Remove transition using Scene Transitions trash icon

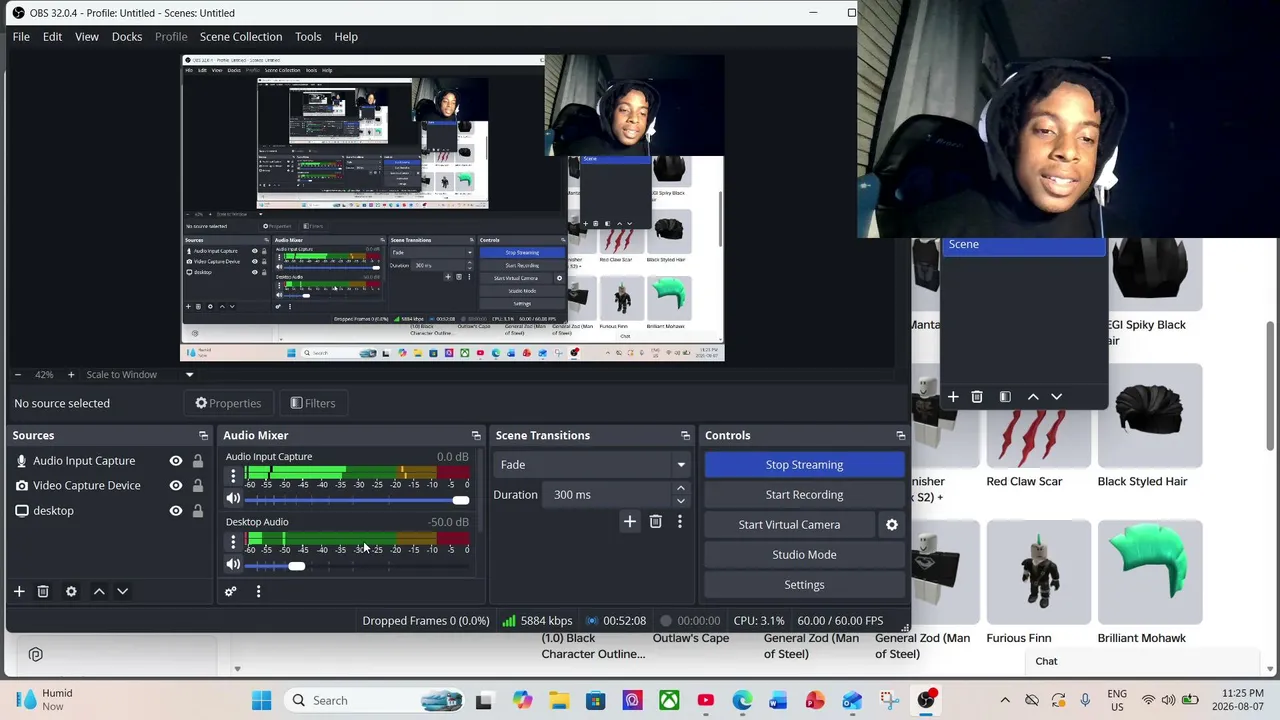click(656, 521)
